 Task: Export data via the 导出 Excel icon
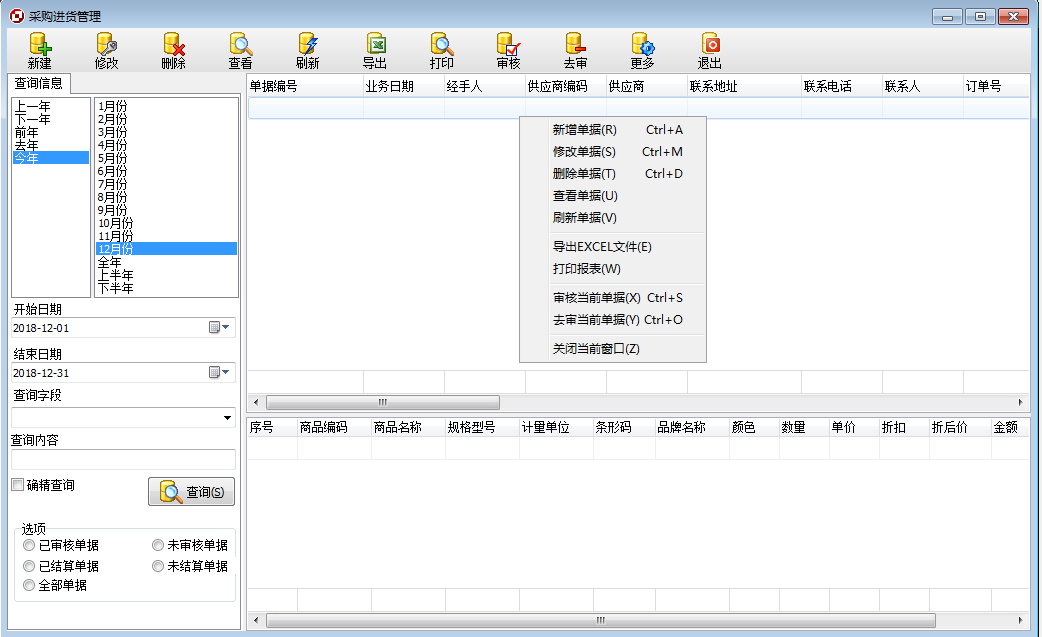(x=375, y=50)
